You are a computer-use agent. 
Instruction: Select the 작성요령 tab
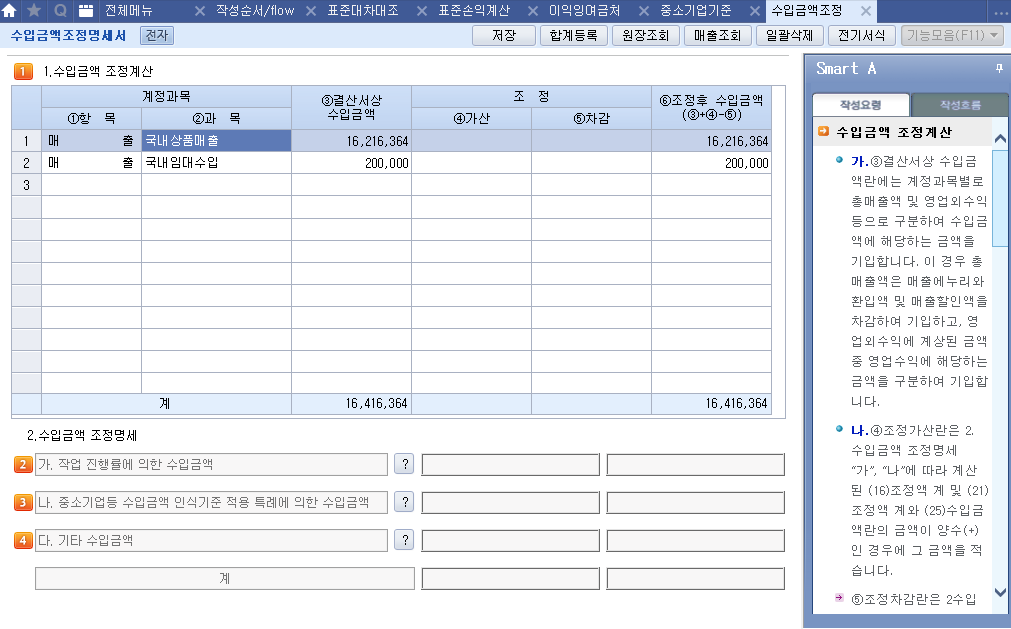tap(860, 104)
